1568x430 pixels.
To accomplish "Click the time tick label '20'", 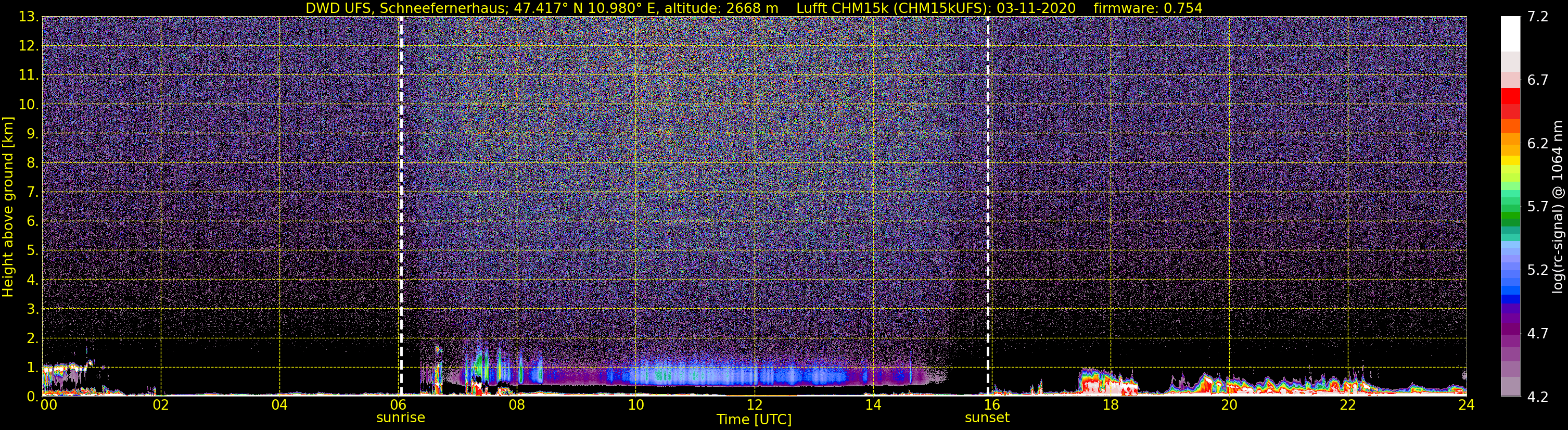I will tap(1229, 405).
